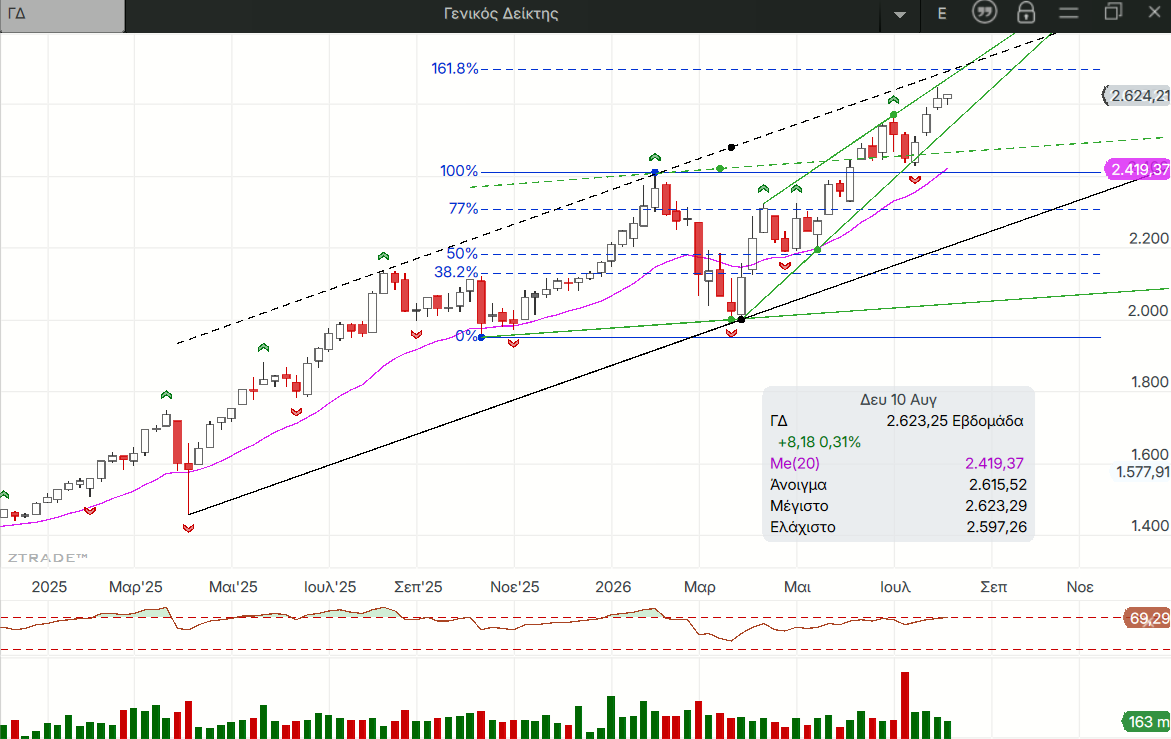Click the RSI value tag 69,29
The image size is (1171, 739).
tap(1147, 618)
